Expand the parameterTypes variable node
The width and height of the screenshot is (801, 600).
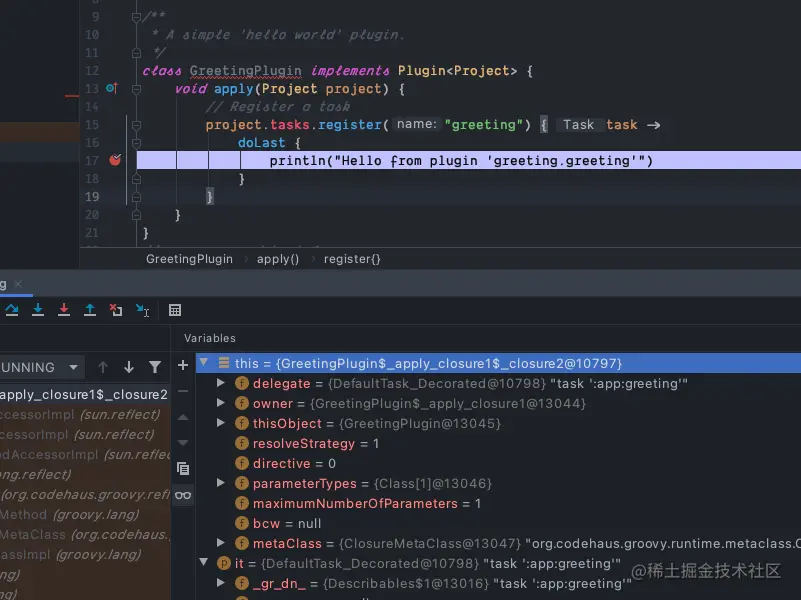(221, 483)
